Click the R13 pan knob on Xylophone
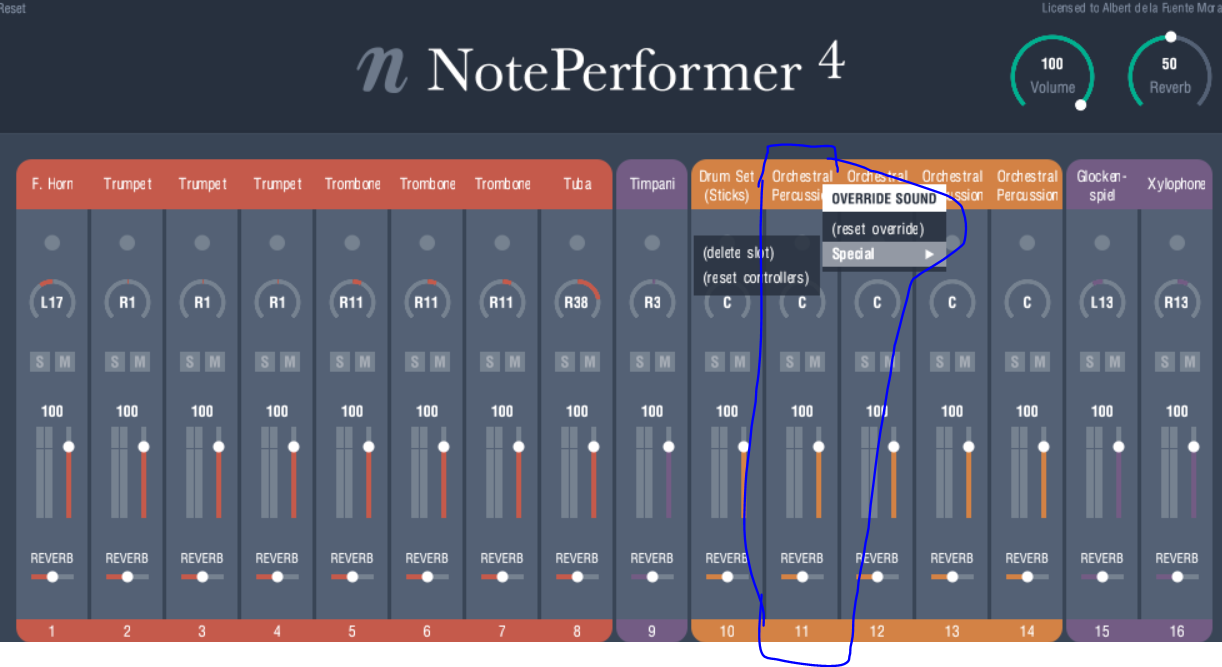 1177,301
